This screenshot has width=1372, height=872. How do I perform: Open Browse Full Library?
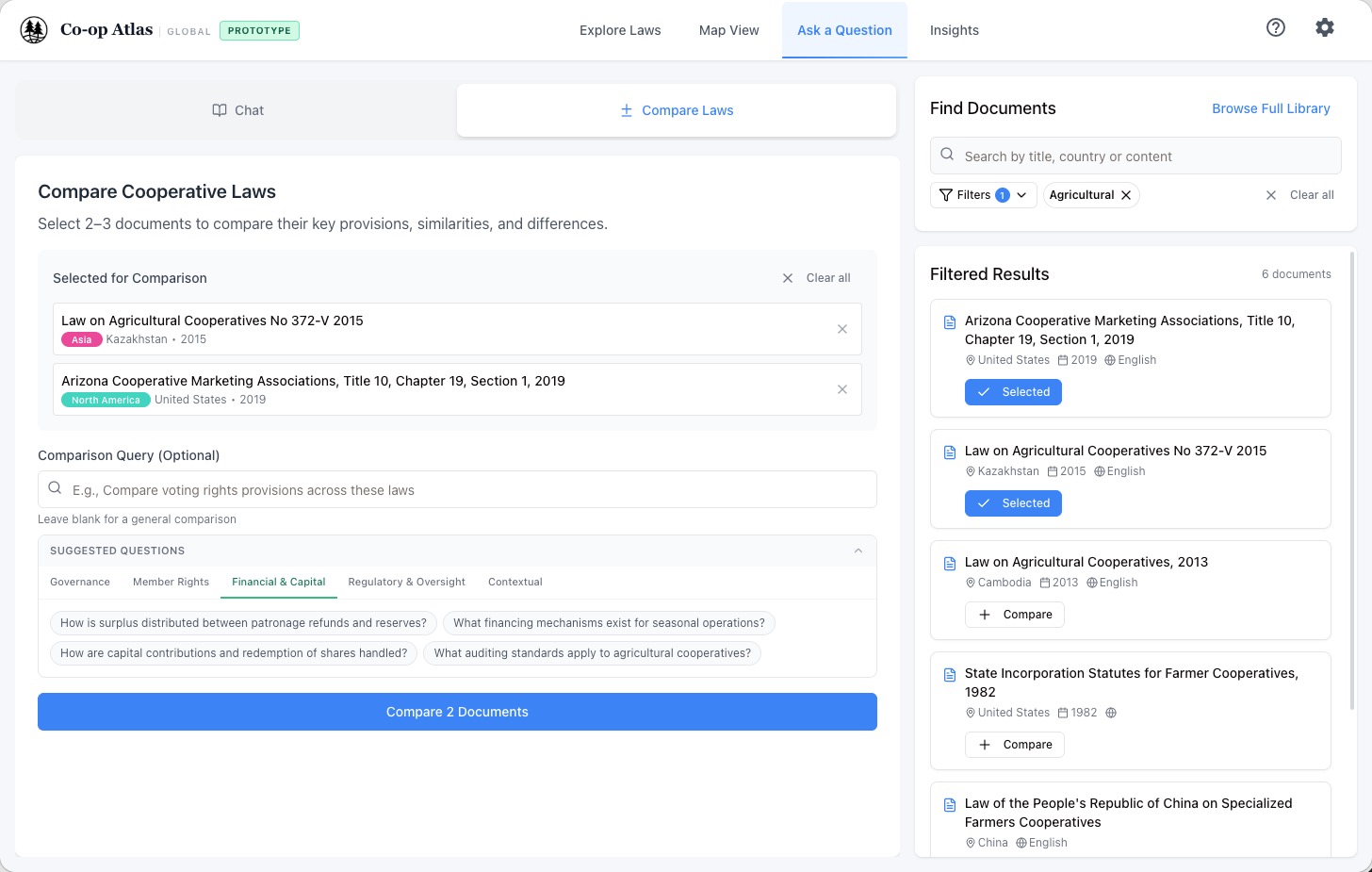(1270, 107)
